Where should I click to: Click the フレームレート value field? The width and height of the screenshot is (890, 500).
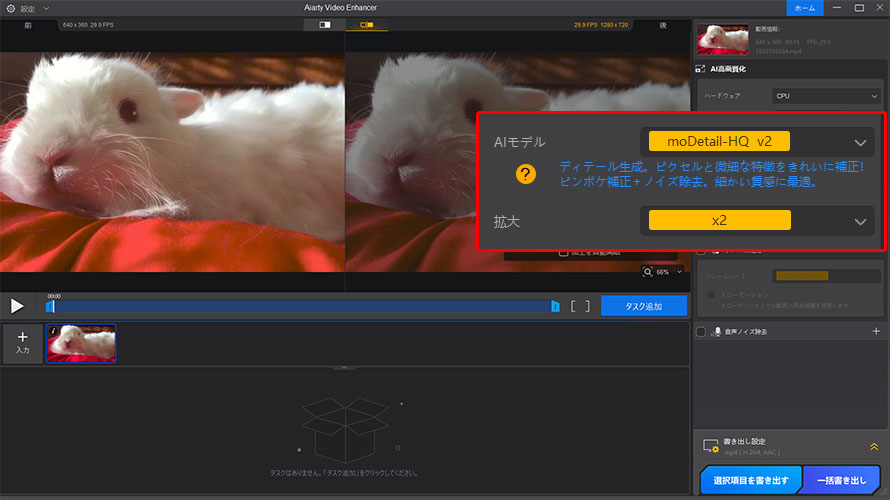coord(826,276)
